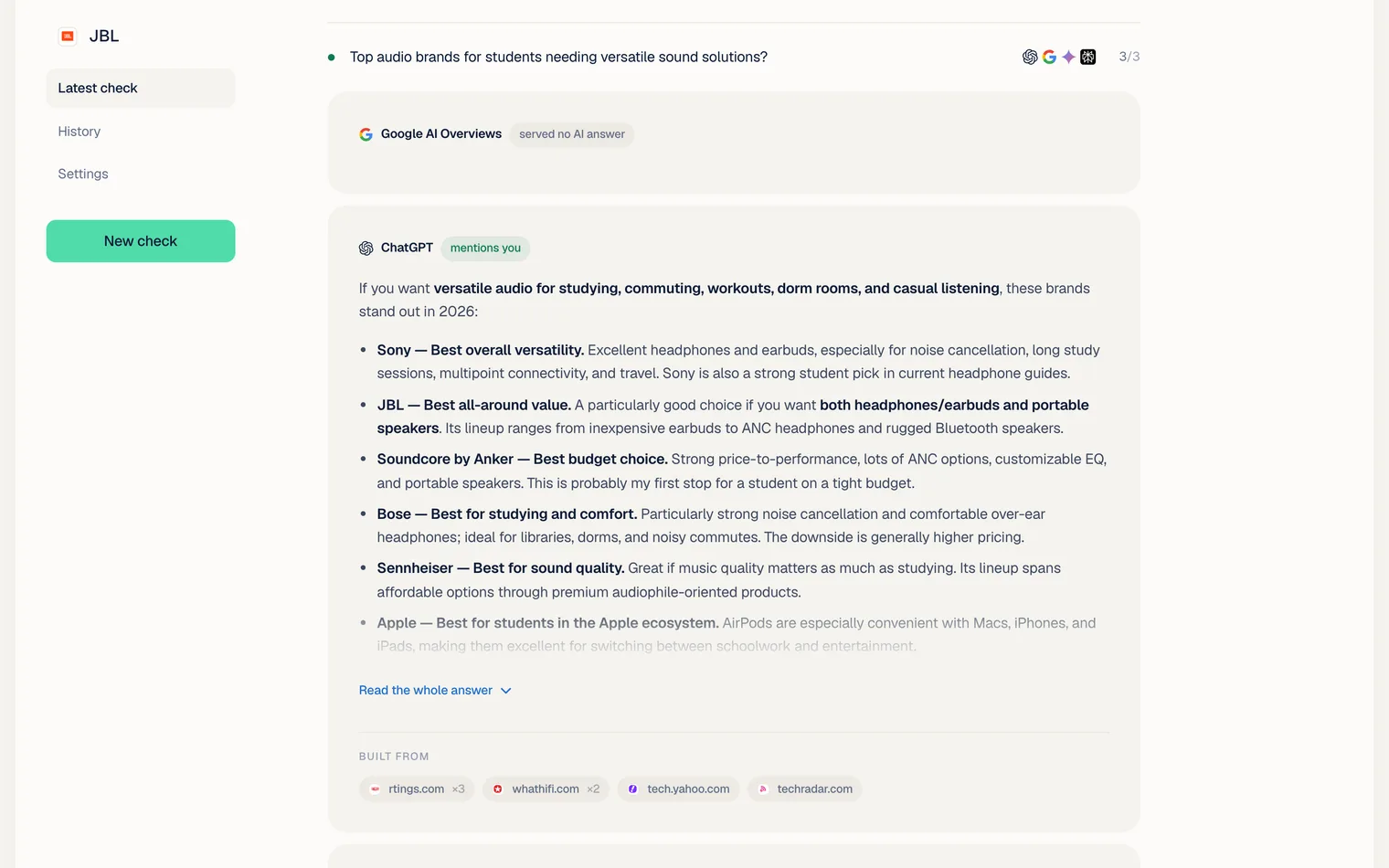Click the 'mentions you' badge

point(485,248)
